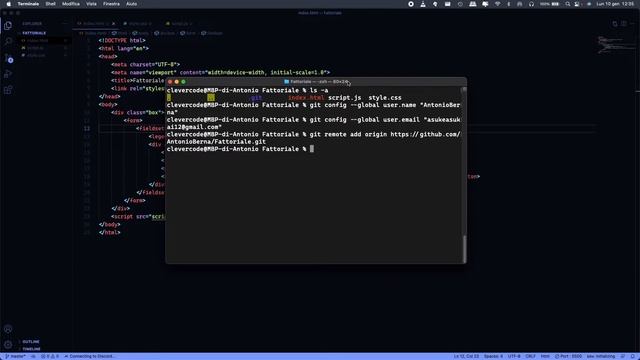Image resolution: width=640 pixels, height=360 pixels.
Task: Open Accounts icon at bottom of activity bar
Action: 8,329
